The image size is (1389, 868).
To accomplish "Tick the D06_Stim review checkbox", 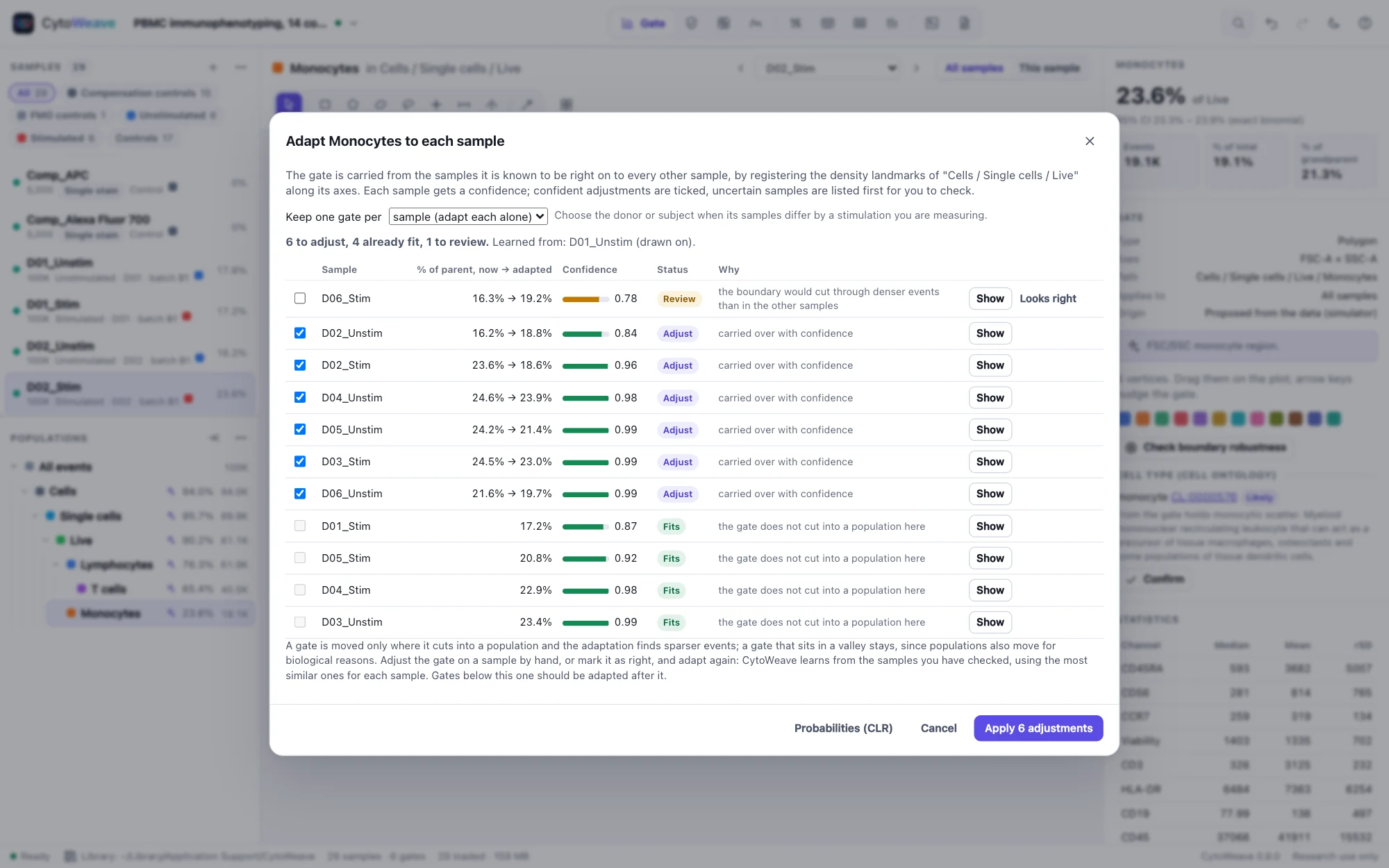I will 300,298.
